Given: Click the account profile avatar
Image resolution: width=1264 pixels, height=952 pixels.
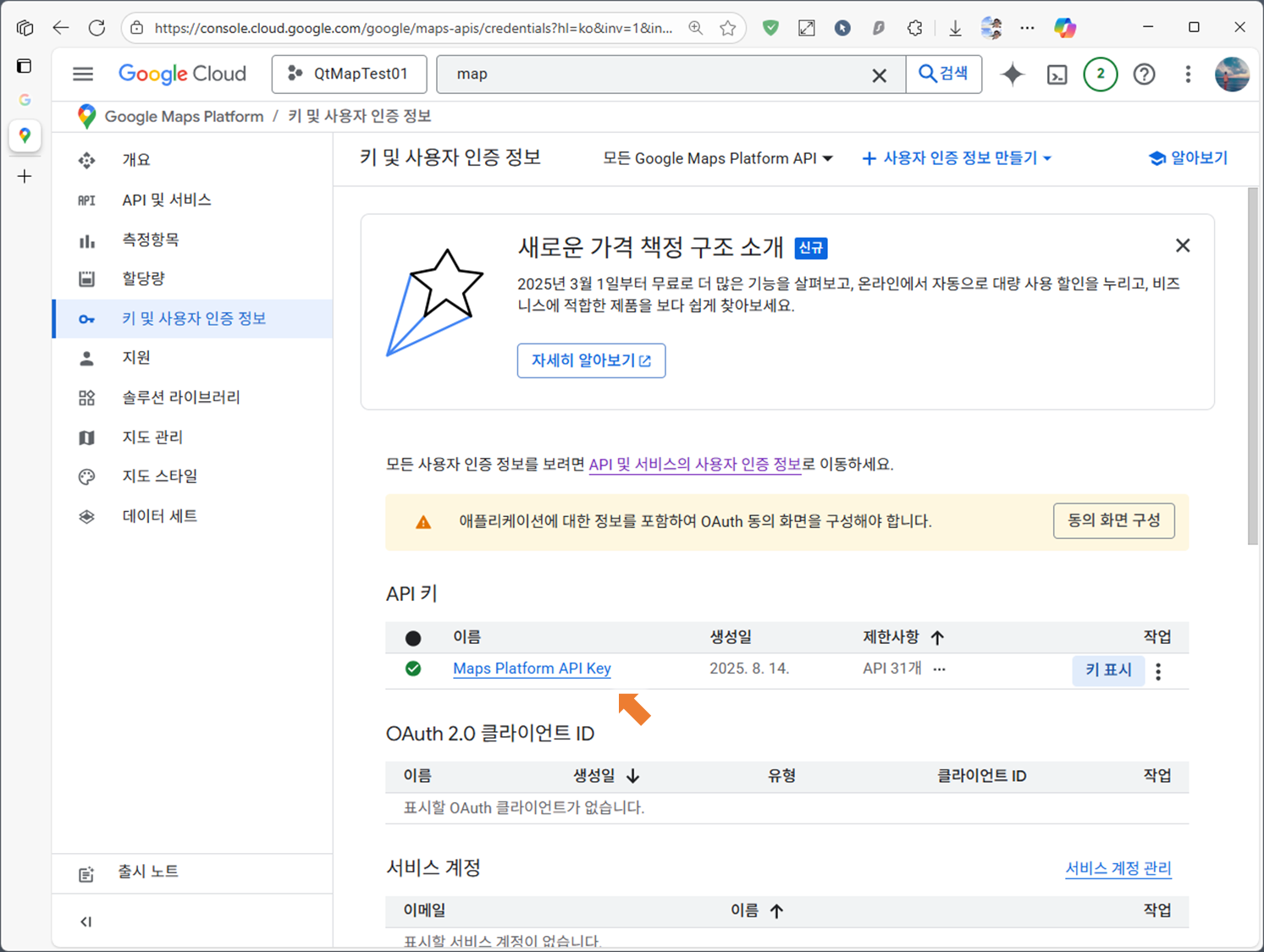Looking at the screenshot, I should pyautogui.click(x=1232, y=74).
